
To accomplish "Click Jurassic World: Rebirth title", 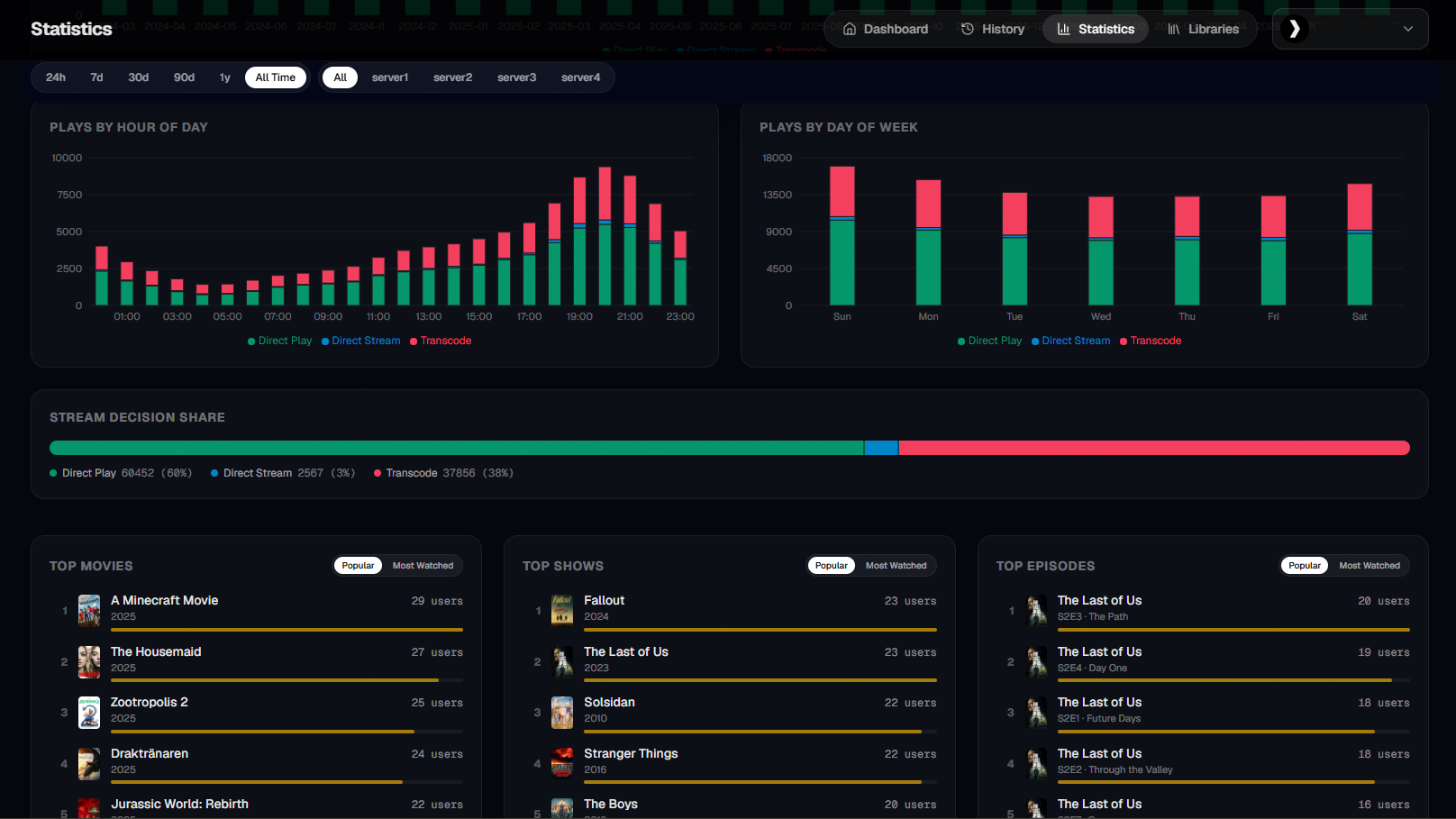I will (x=179, y=804).
